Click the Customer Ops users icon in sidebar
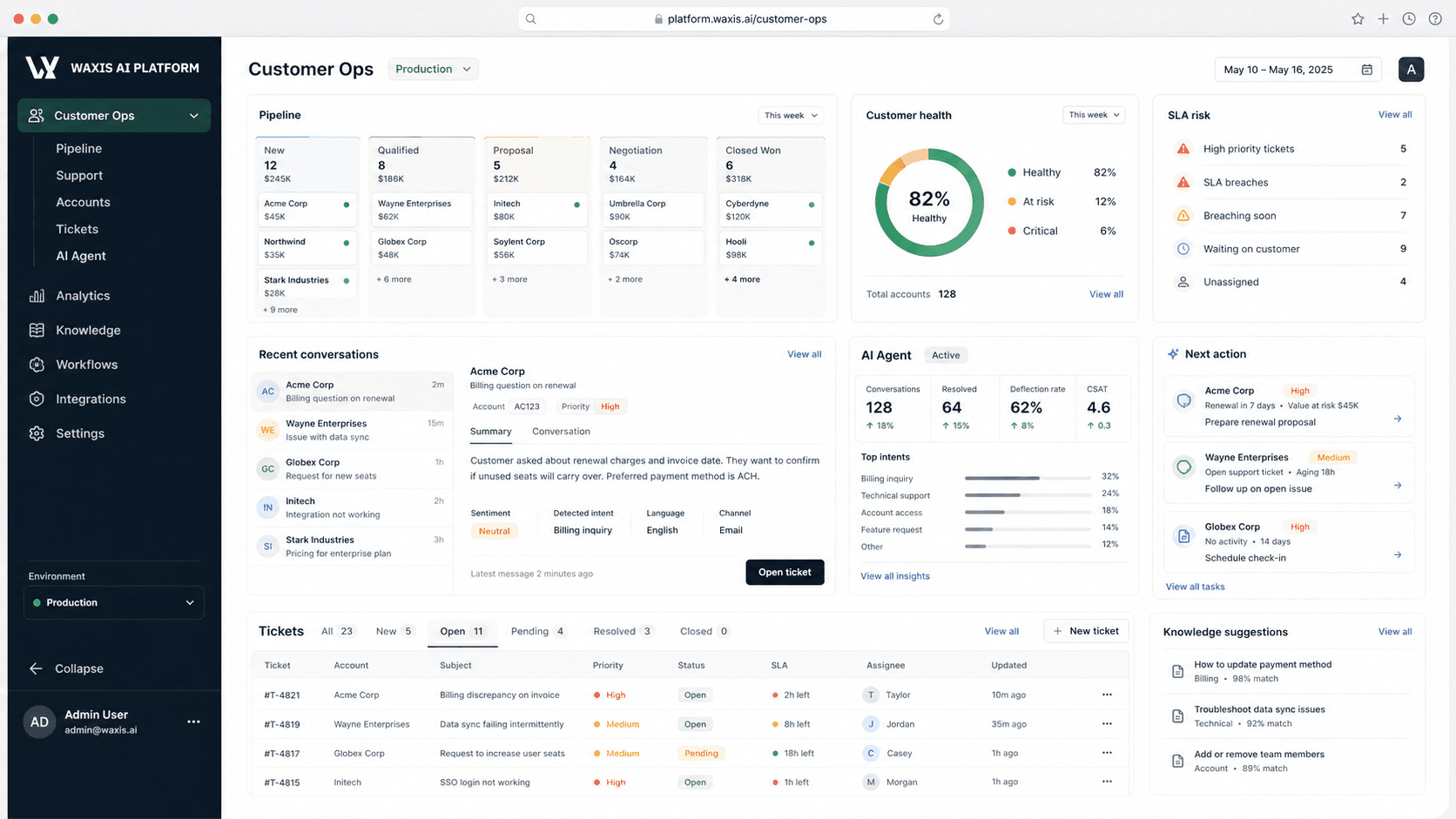The image size is (1456, 819). (x=37, y=116)
